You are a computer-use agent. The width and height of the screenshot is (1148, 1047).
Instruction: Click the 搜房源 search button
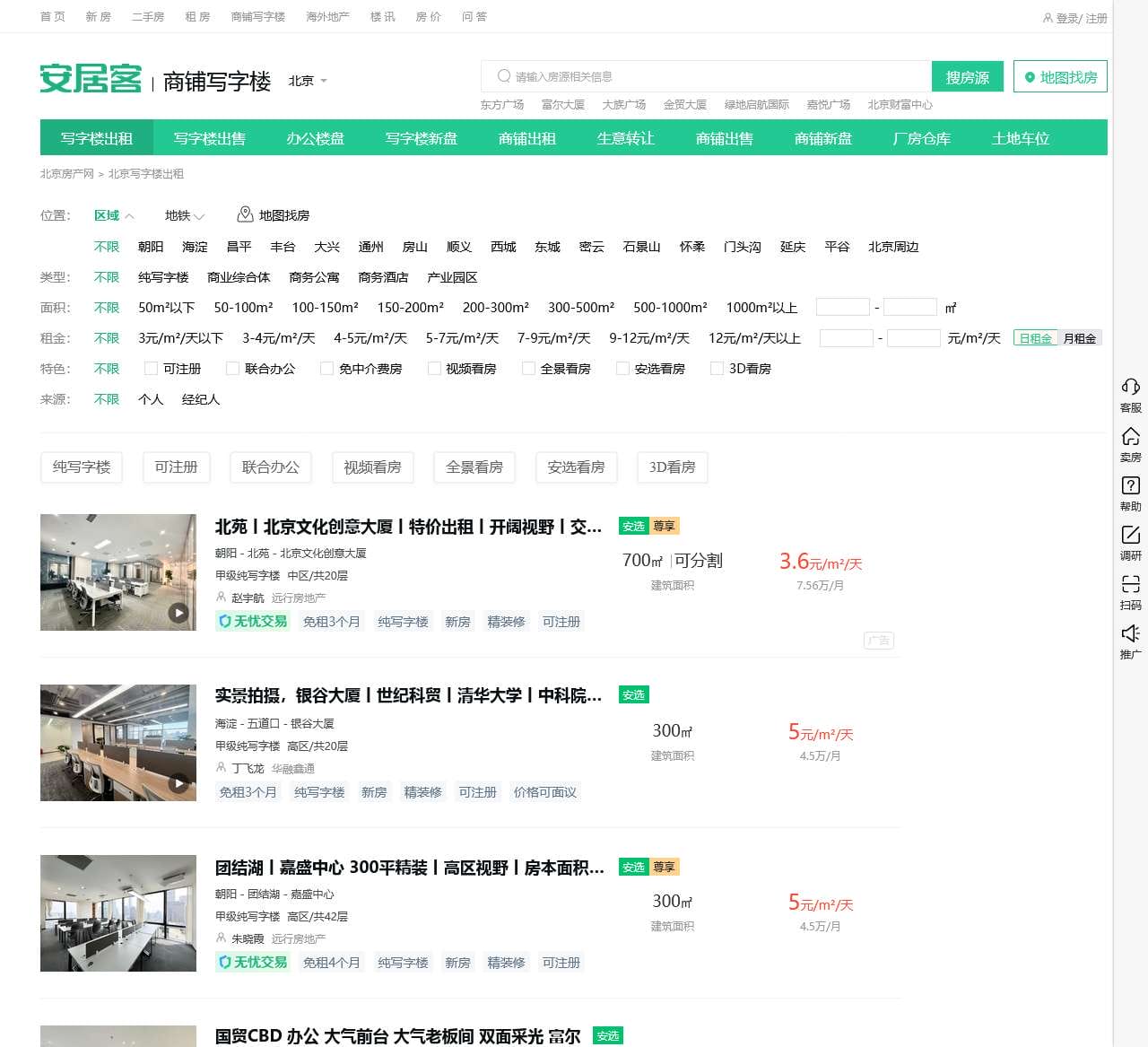pyautogui.click(x=968, y=77)
